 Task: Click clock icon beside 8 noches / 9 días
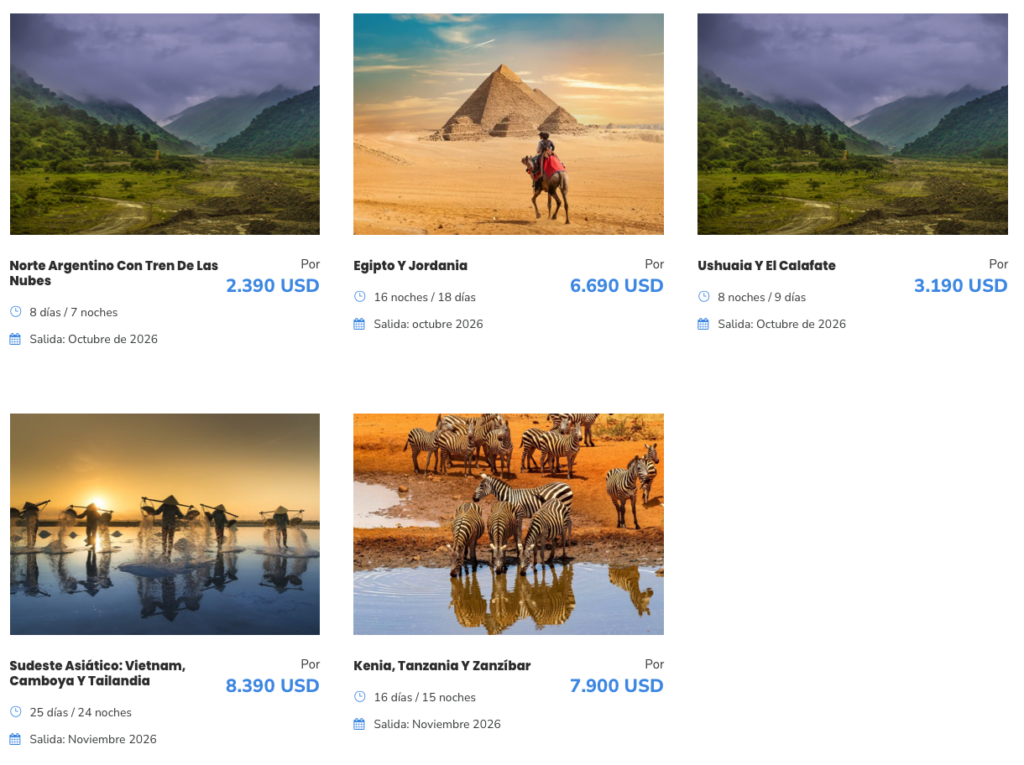[x=703, y=297]
